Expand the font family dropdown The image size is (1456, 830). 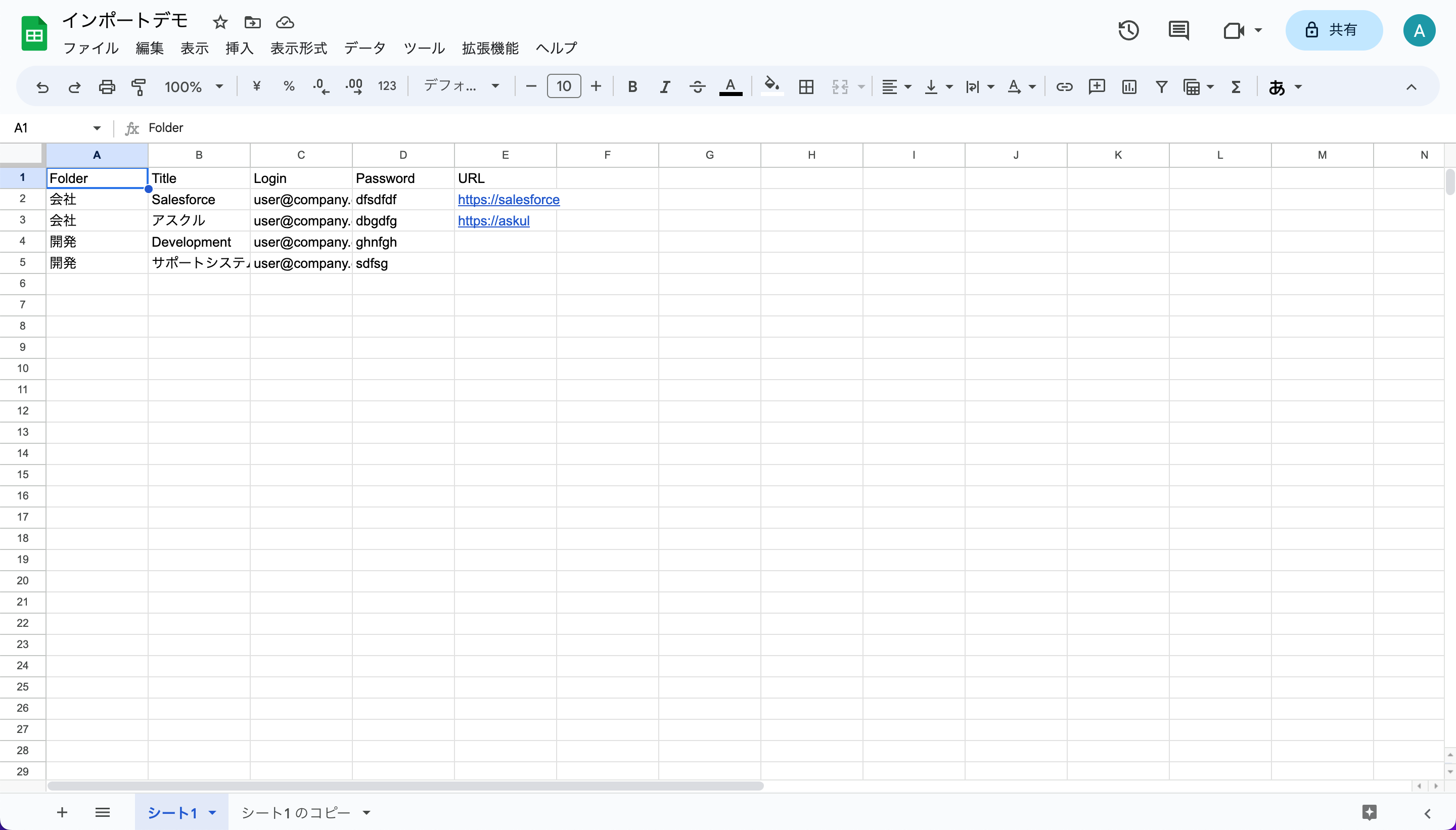461,86
